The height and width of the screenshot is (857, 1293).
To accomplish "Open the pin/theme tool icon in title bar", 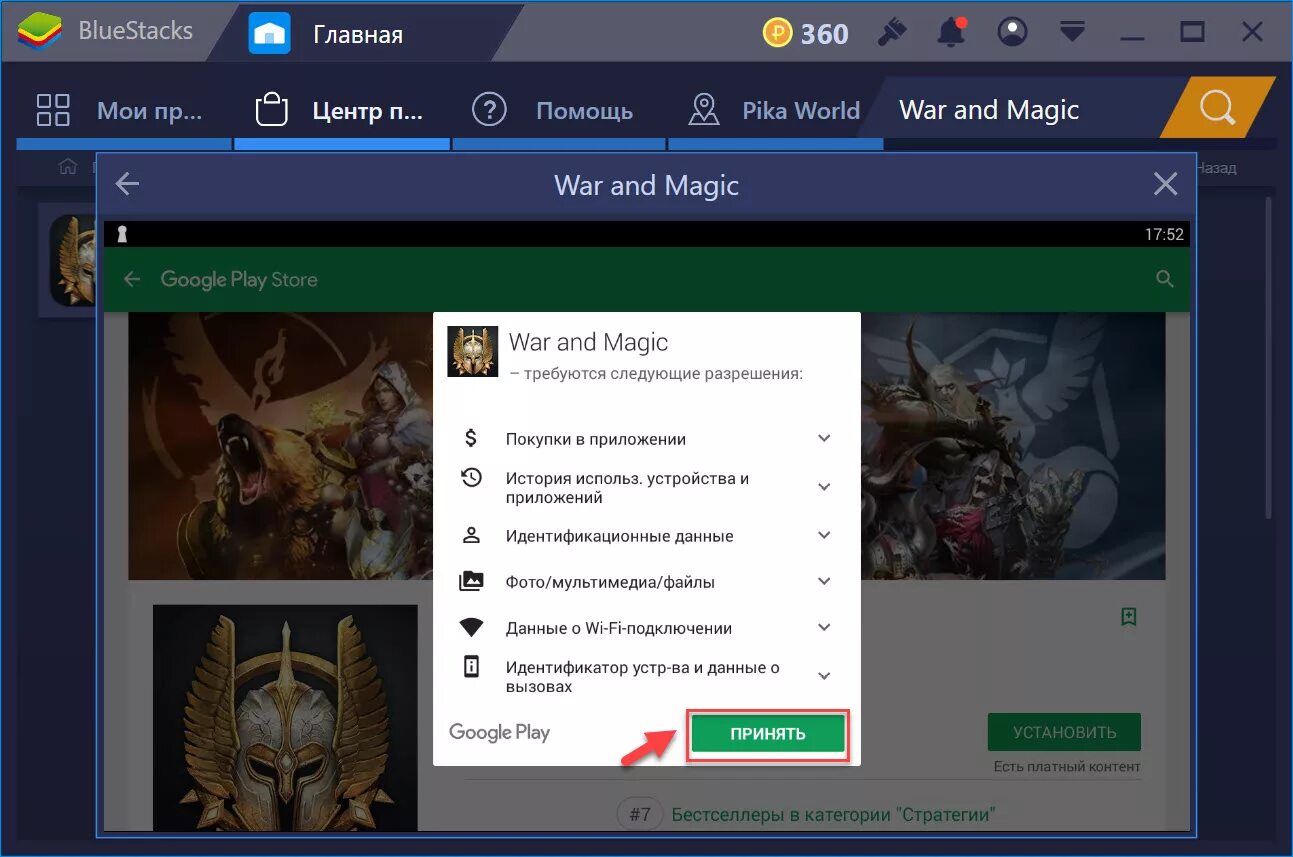I will (x=890, y=32).
